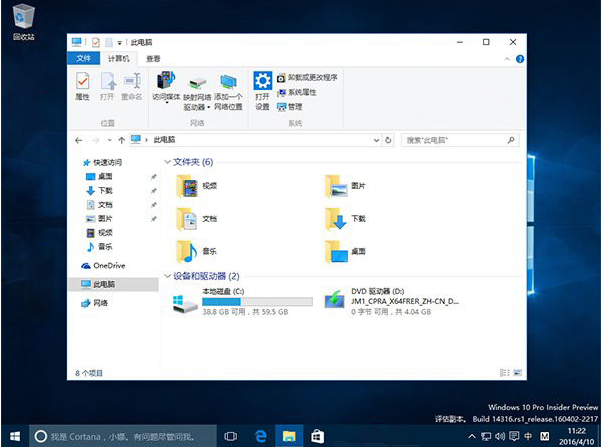The height and width of the screenshot is (447, 601).
Task: Open the 视频 folder in main pane
Action: (x=187, y=185)
